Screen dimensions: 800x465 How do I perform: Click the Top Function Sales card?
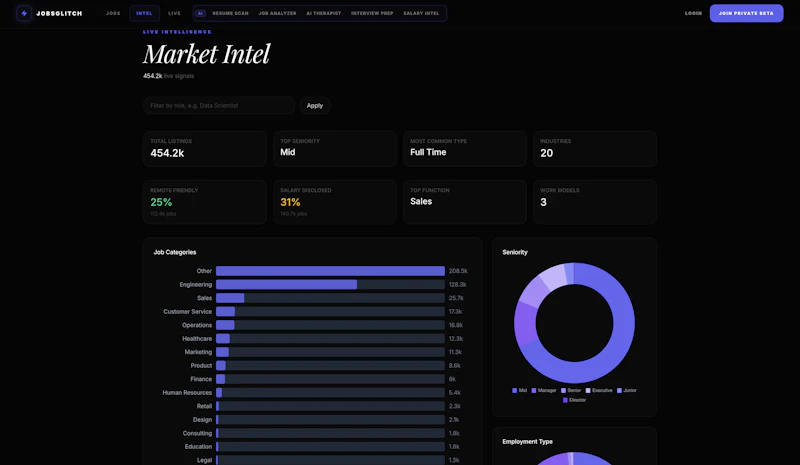465,202
